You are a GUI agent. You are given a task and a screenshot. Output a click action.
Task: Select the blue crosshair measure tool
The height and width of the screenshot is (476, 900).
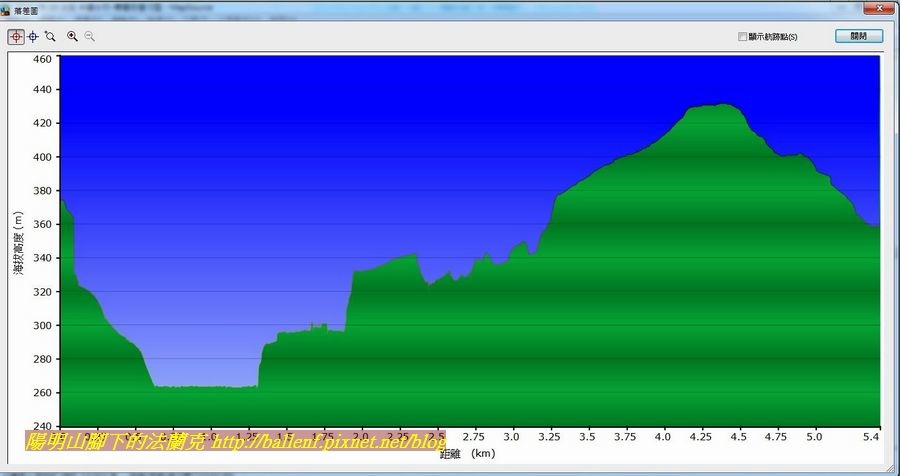coord(33,37)
